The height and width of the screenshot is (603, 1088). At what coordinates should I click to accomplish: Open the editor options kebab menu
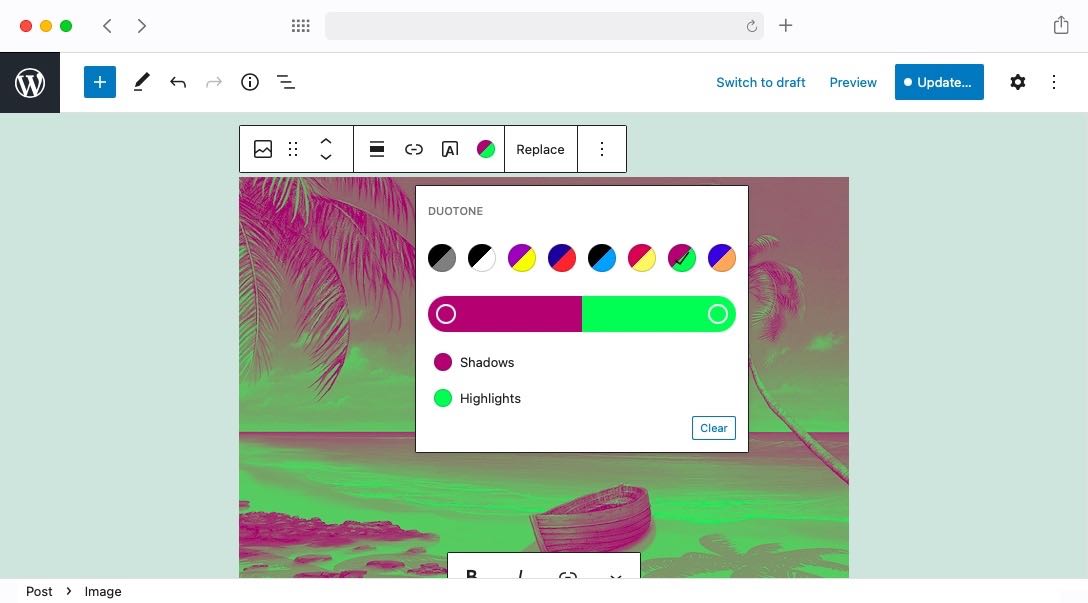point(1054,82)
